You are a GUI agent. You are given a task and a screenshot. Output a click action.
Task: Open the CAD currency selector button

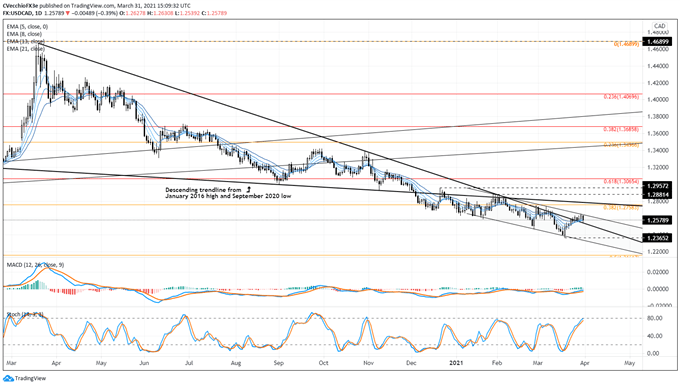660,26
